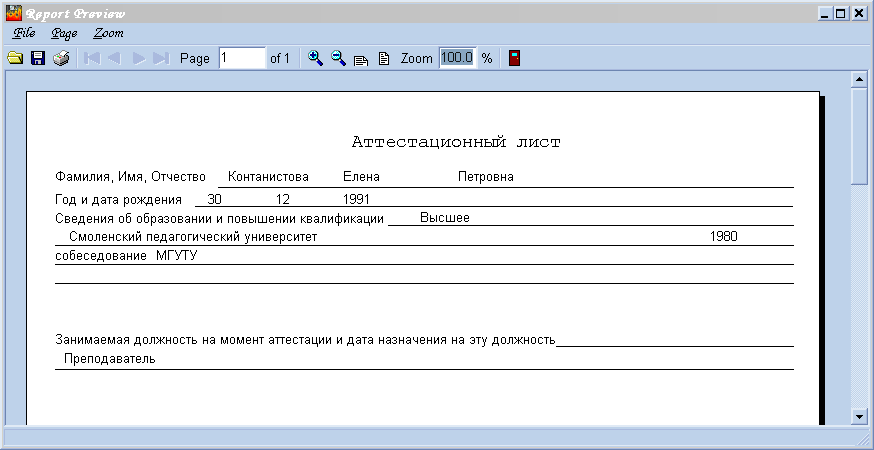The height and width of the screenshot is (450, 874).
Task: Click the Report Preview app icon
Action: 14,13
